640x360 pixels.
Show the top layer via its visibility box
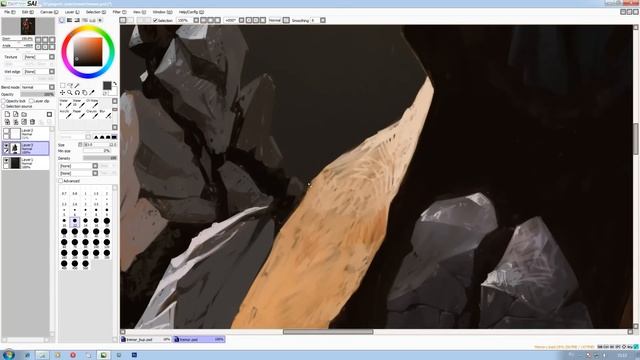pyautogui.click(x=6, y=131)
